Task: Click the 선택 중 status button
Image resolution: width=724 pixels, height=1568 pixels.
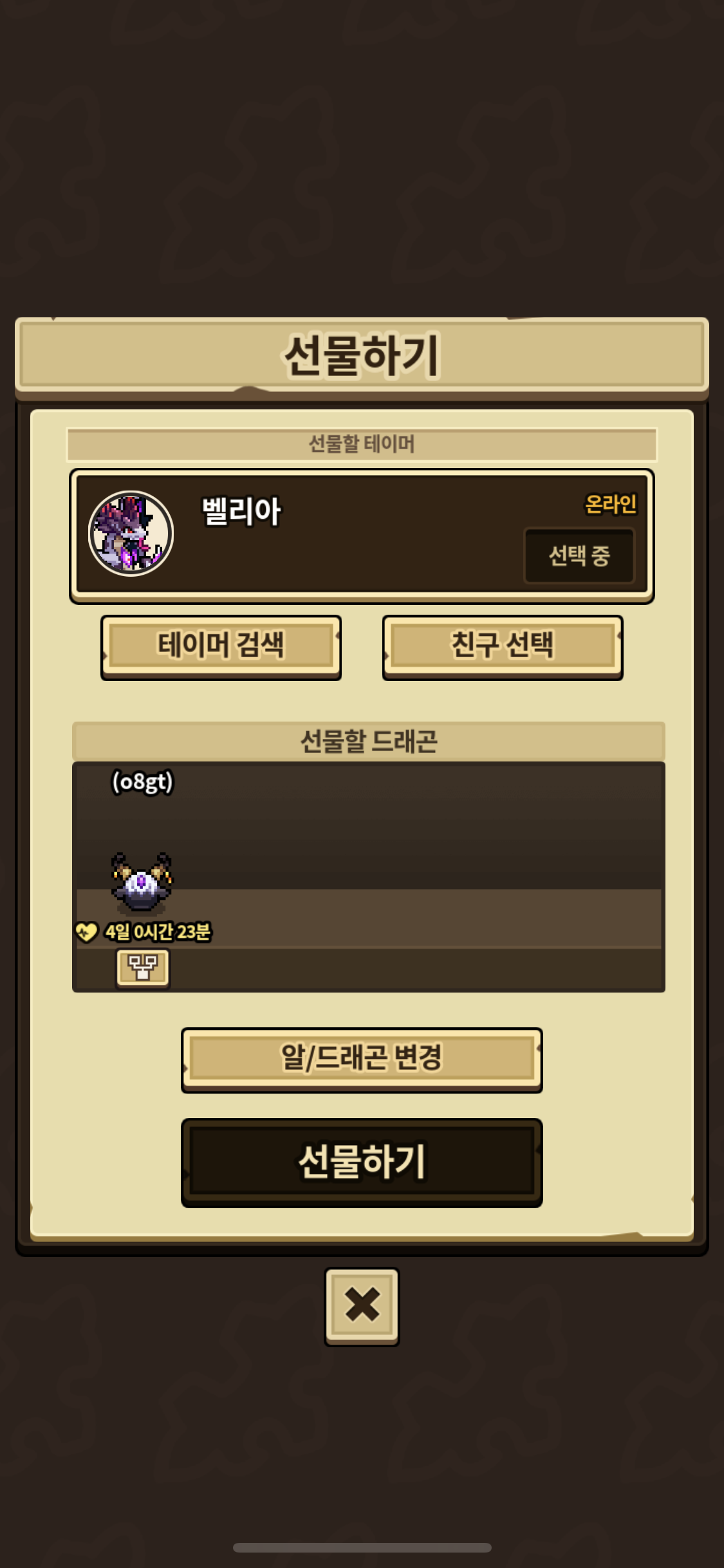Action: (579, 555)
